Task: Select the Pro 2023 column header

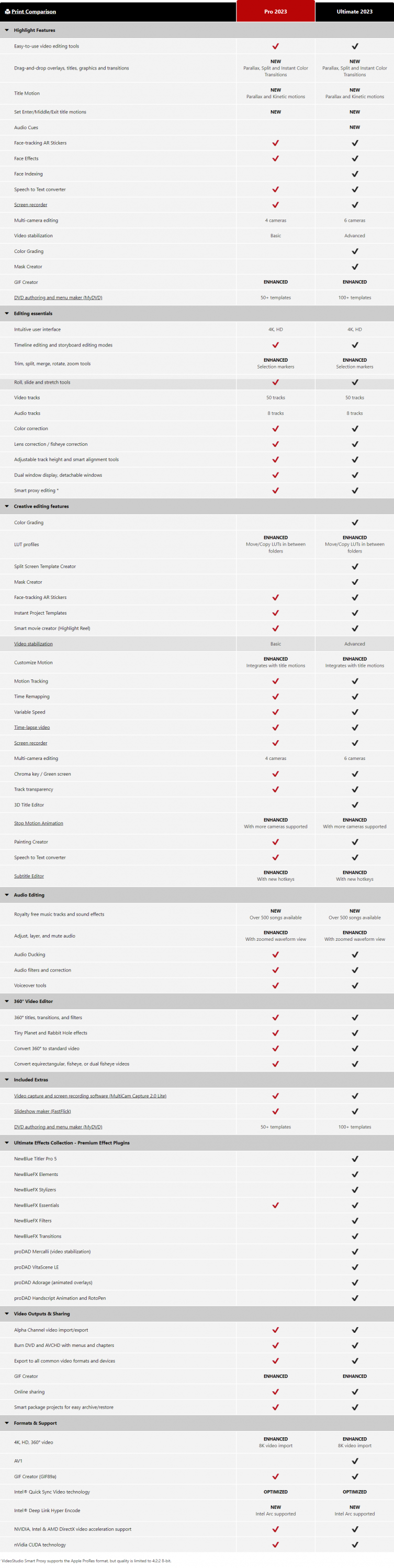Action: 275,11
